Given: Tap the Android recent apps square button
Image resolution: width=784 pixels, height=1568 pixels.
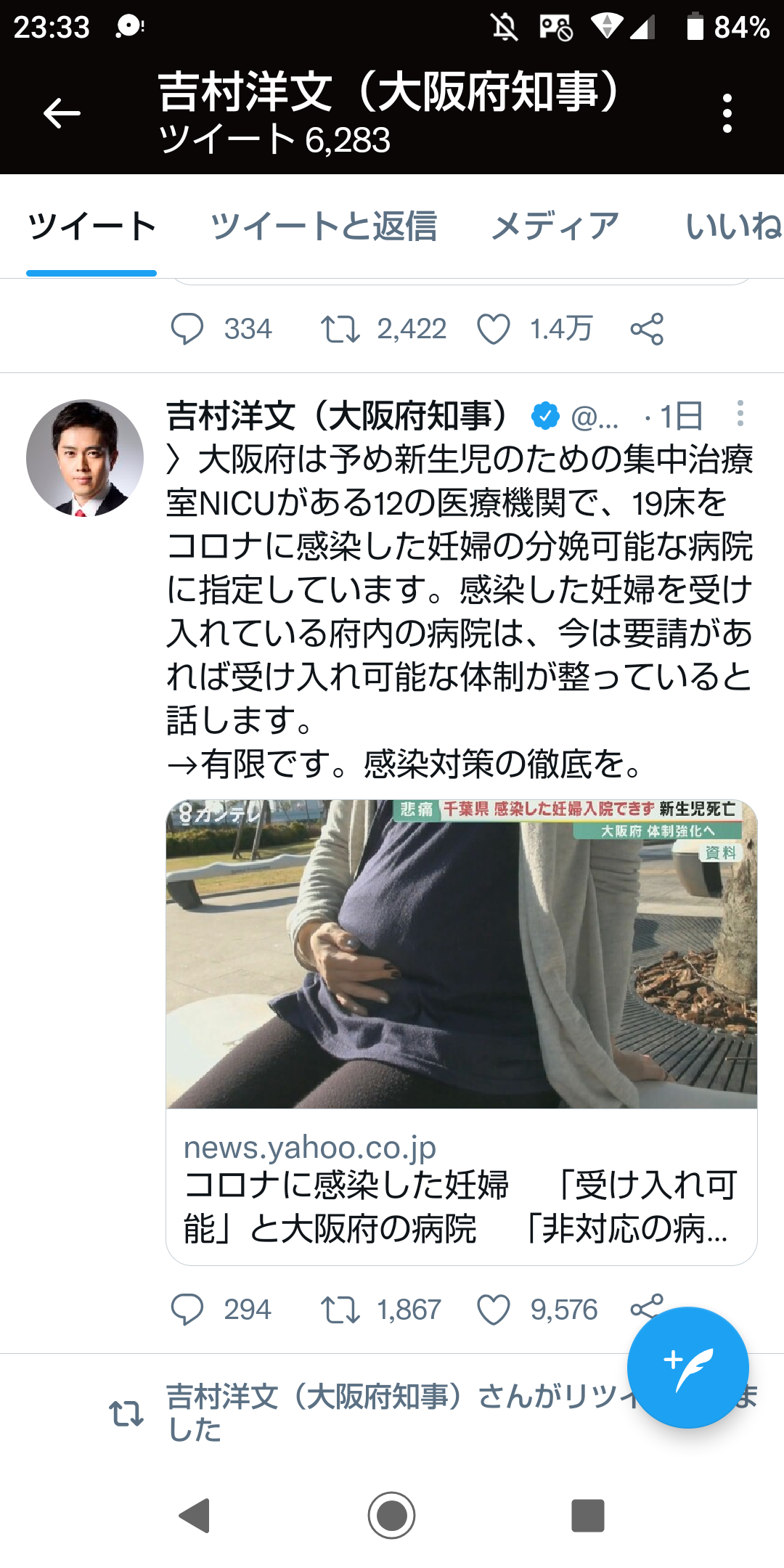Looking at the screenshot, I should (x=588, y=1516).
